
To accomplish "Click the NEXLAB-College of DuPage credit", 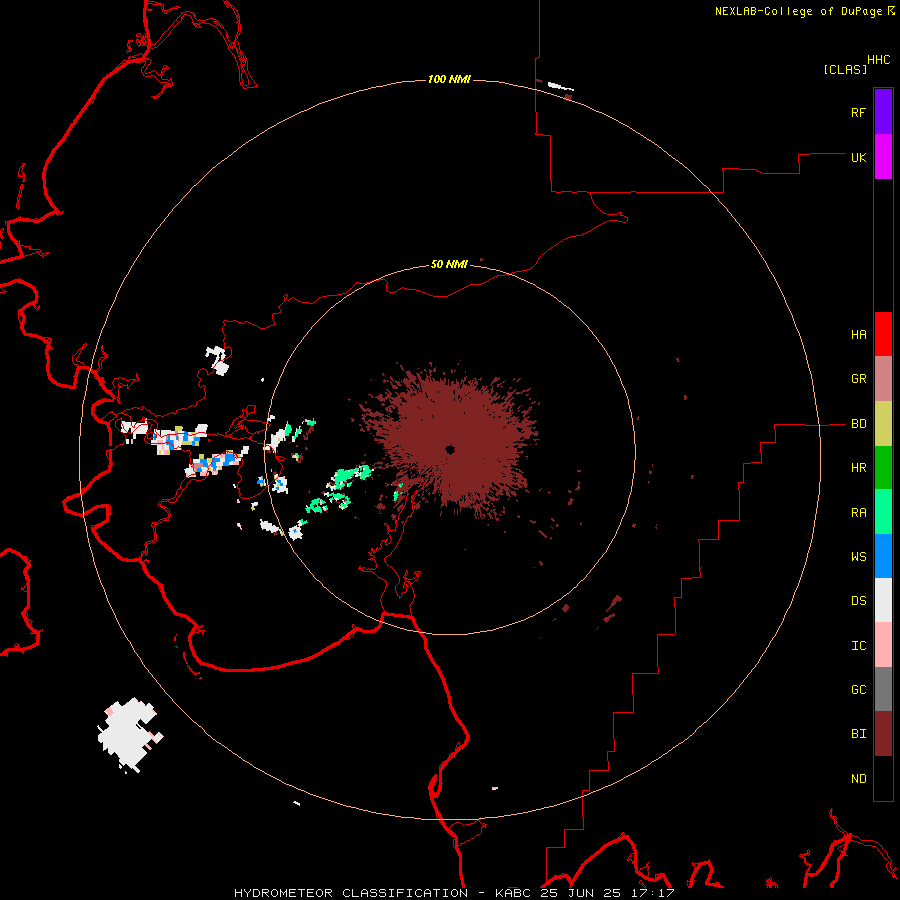I will (805, 11).
